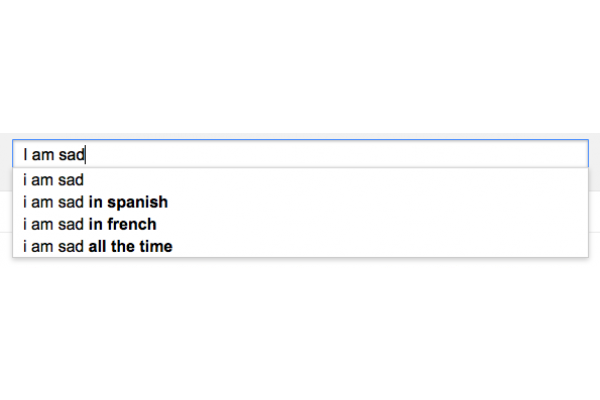Click the gray bar left of the search box
Viewport: 600px width, 400px height.
click(x=5, y=154)
